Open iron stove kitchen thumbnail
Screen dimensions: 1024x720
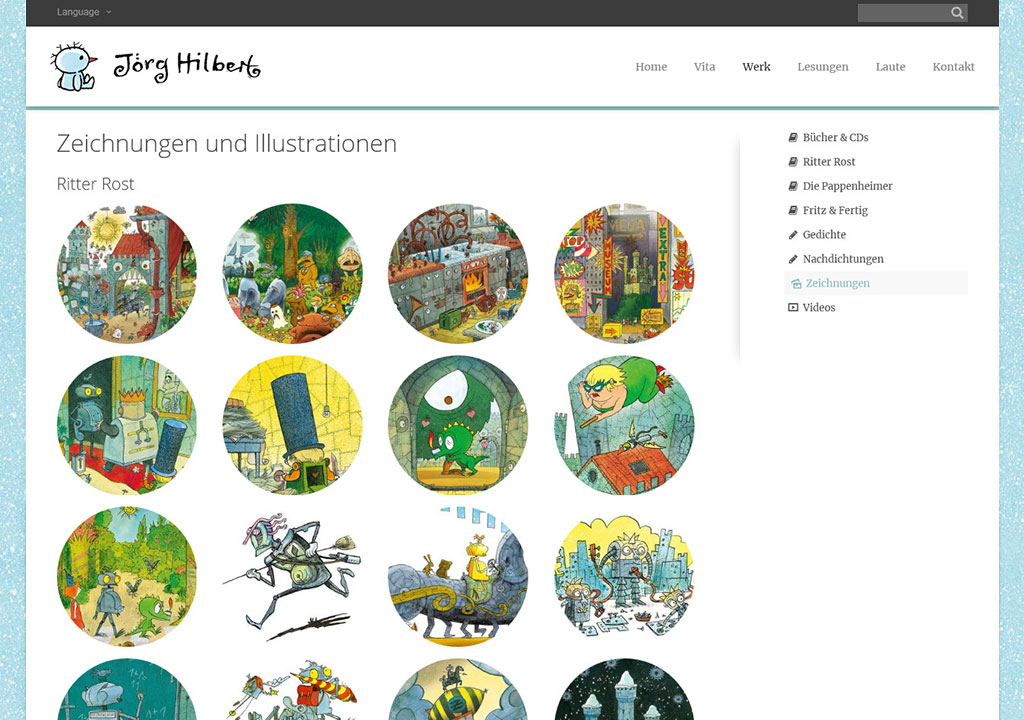pos(458,273)
